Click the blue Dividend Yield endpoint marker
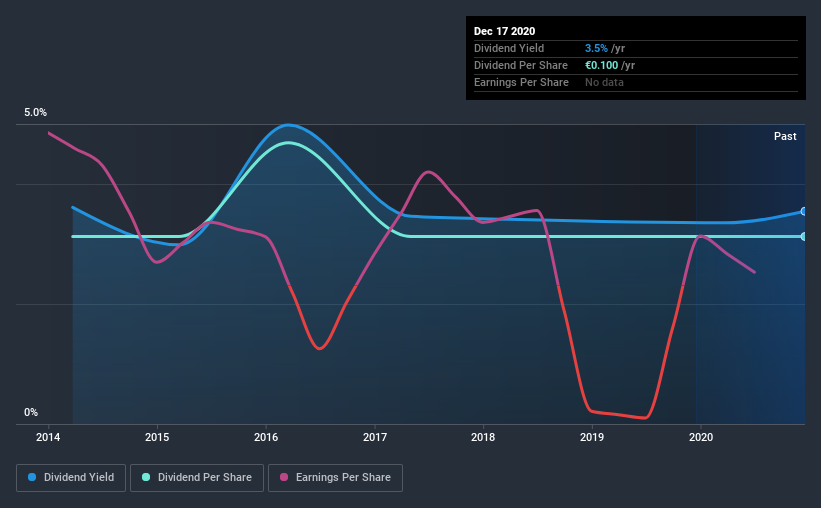The width and height of the screenshot is (821, 508). (x=804, y=212)
